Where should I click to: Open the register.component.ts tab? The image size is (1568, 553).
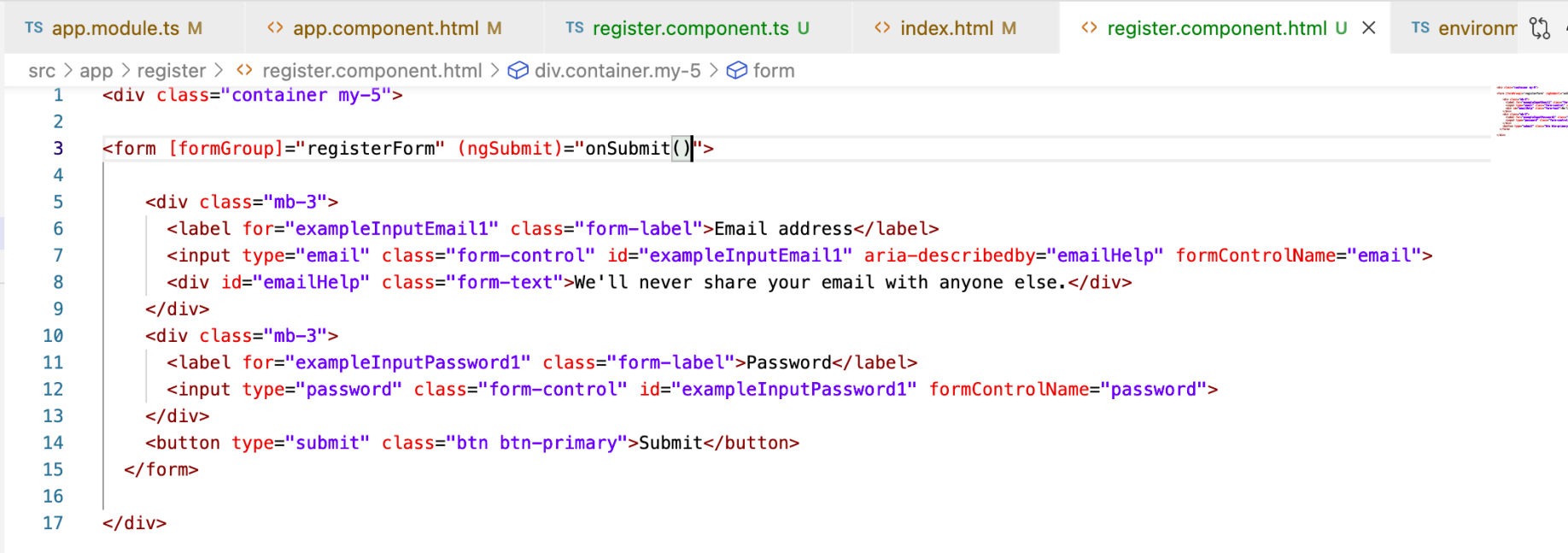(690, 28)
